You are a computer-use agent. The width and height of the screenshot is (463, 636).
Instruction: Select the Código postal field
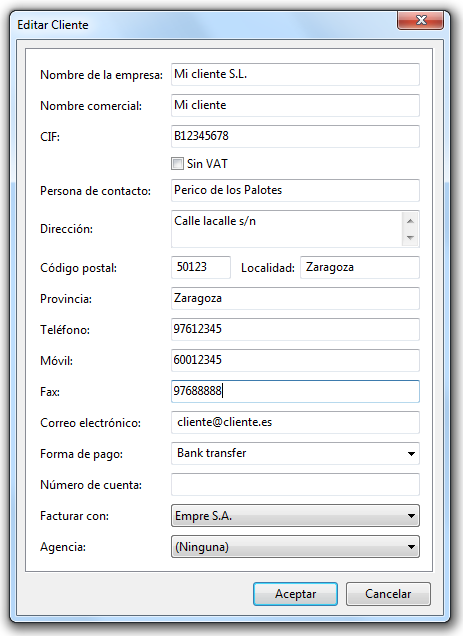201,267
